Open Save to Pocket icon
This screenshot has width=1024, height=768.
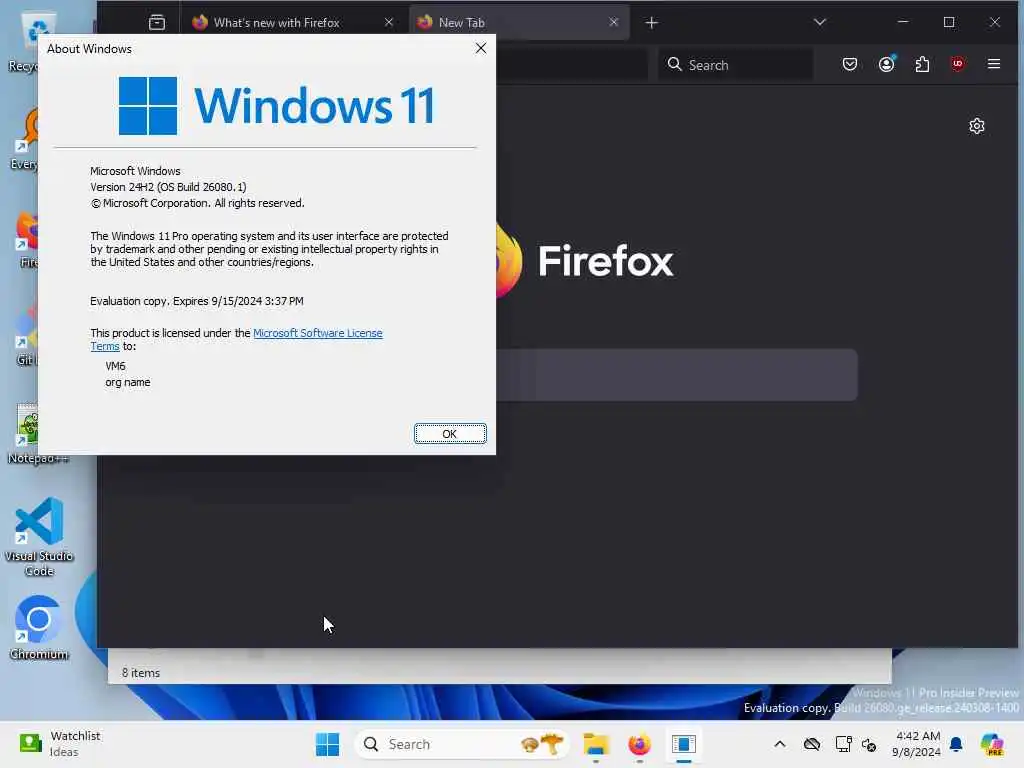pos(850,64)
